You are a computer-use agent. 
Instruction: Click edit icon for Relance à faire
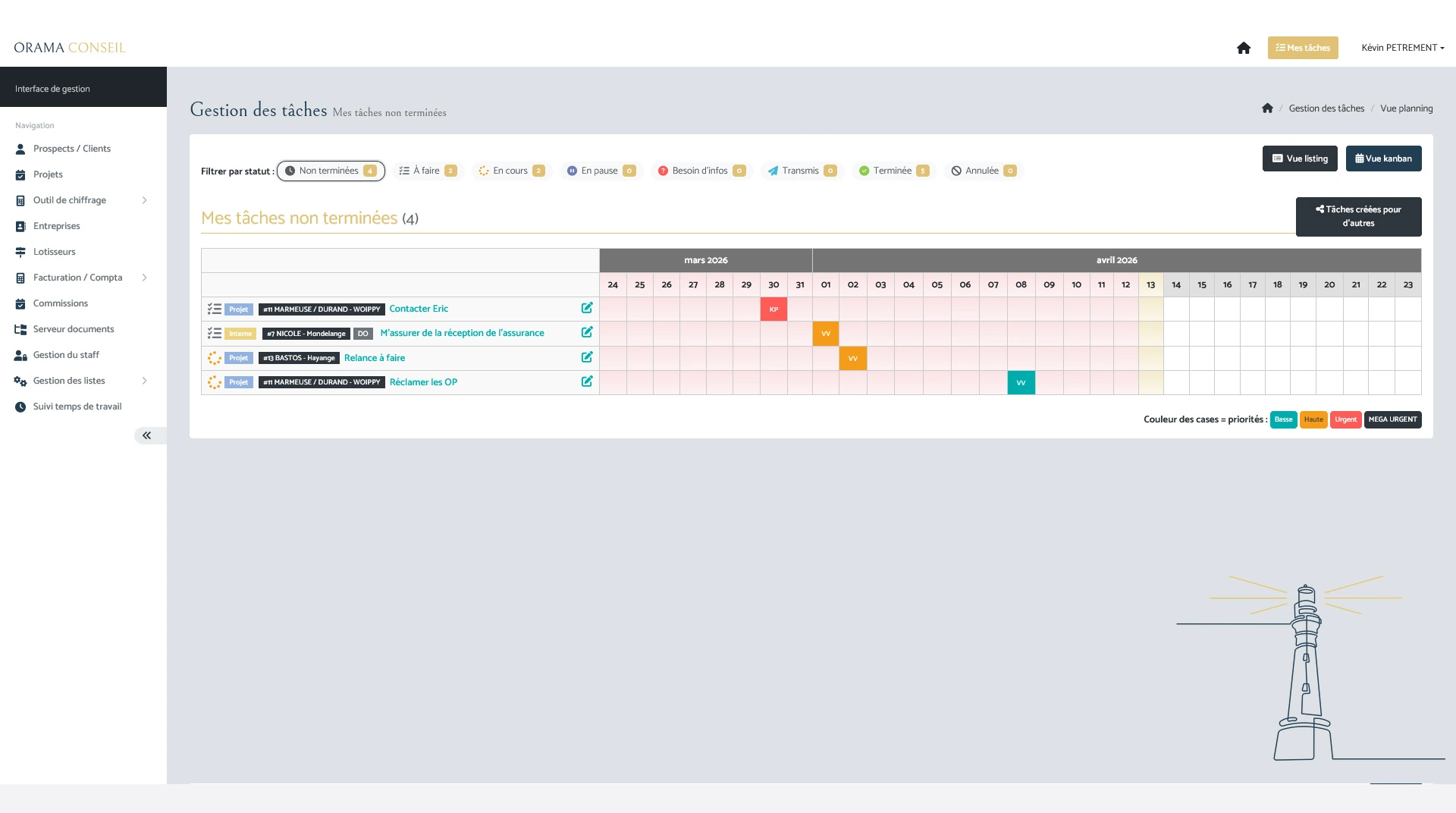[x=587, y=357]
